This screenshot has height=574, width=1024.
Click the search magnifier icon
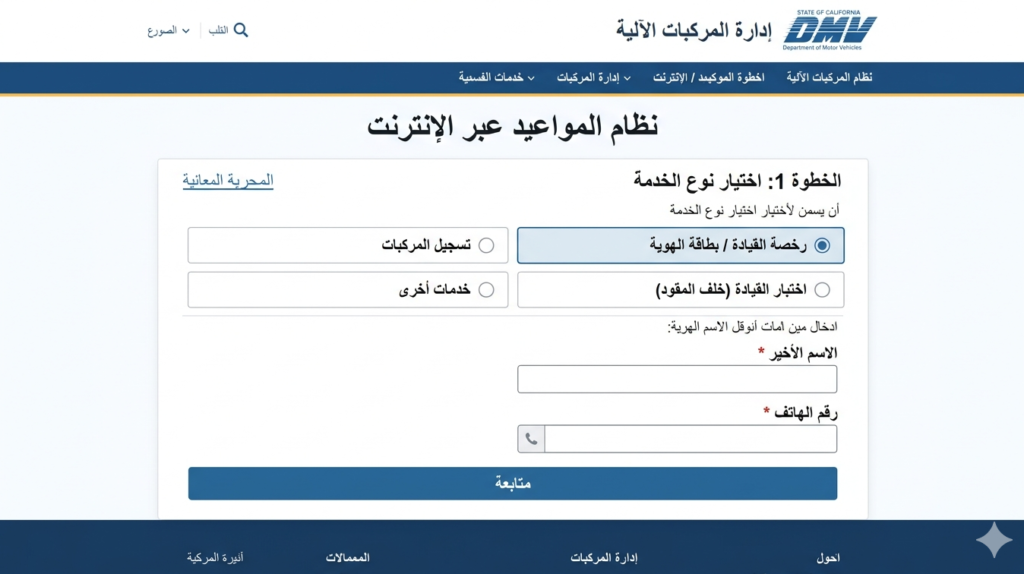(241, 30)
